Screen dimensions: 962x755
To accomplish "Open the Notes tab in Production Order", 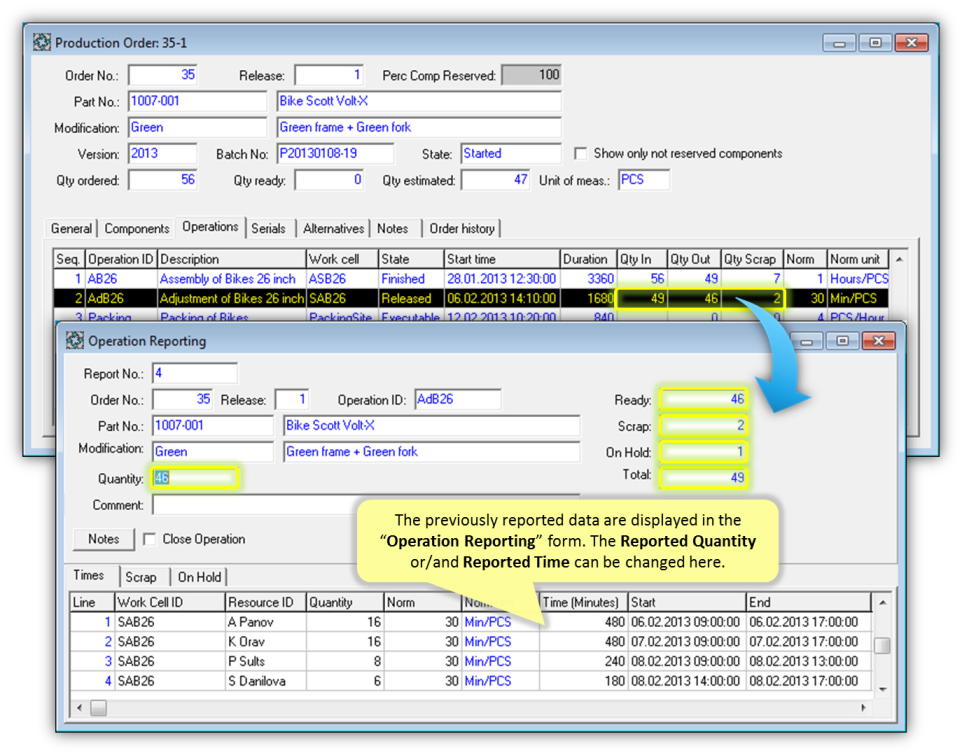I will 393,229.
